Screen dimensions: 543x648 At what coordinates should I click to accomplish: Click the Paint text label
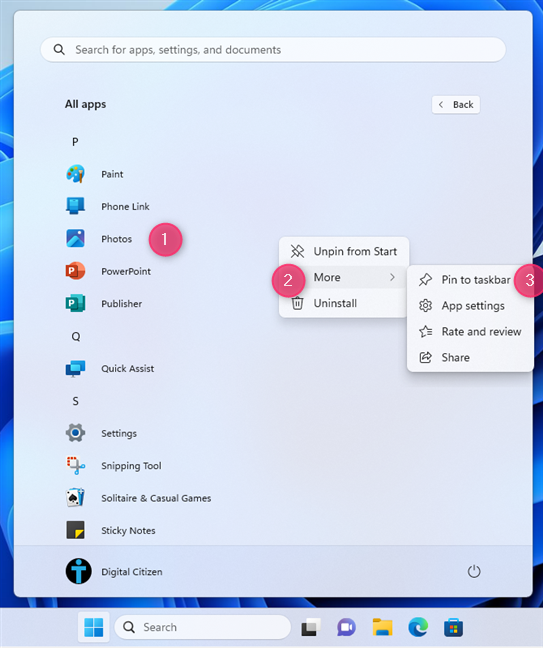tap(112, 174)
